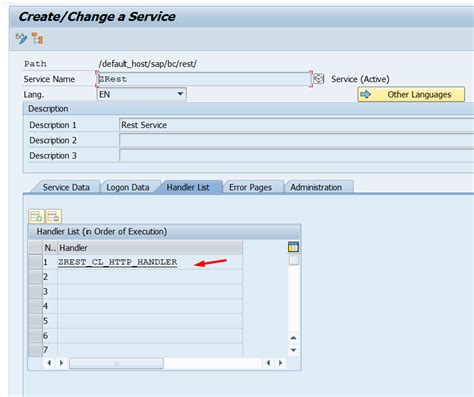
Task: Click the vertical scrollbar up arrow
Action: coord(293,338)
